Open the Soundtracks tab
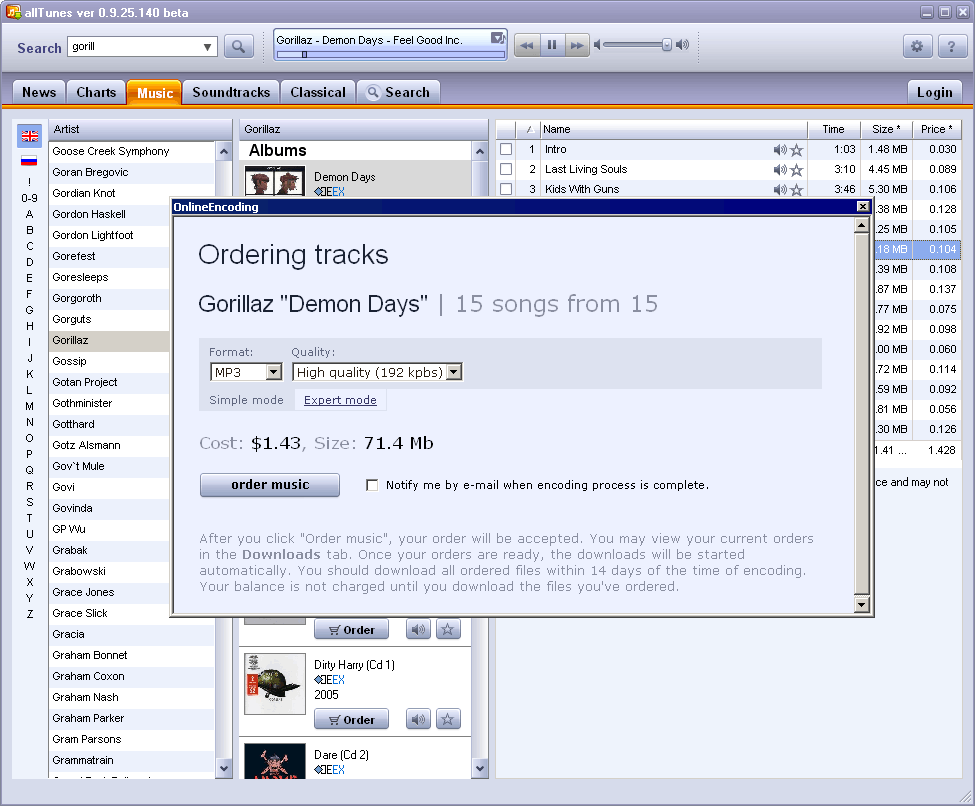This screenshot has width=975, height=806. coord(231,93)
